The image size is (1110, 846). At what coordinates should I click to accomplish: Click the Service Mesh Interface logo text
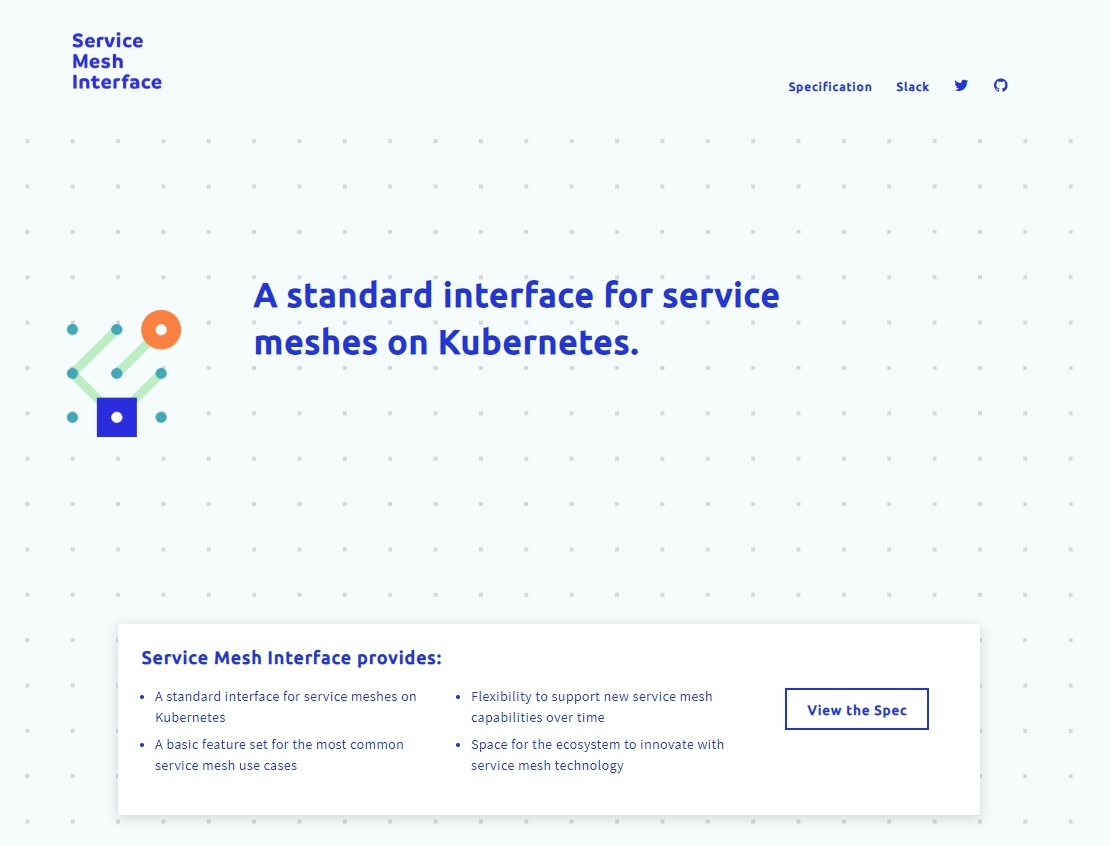(117, 62)
